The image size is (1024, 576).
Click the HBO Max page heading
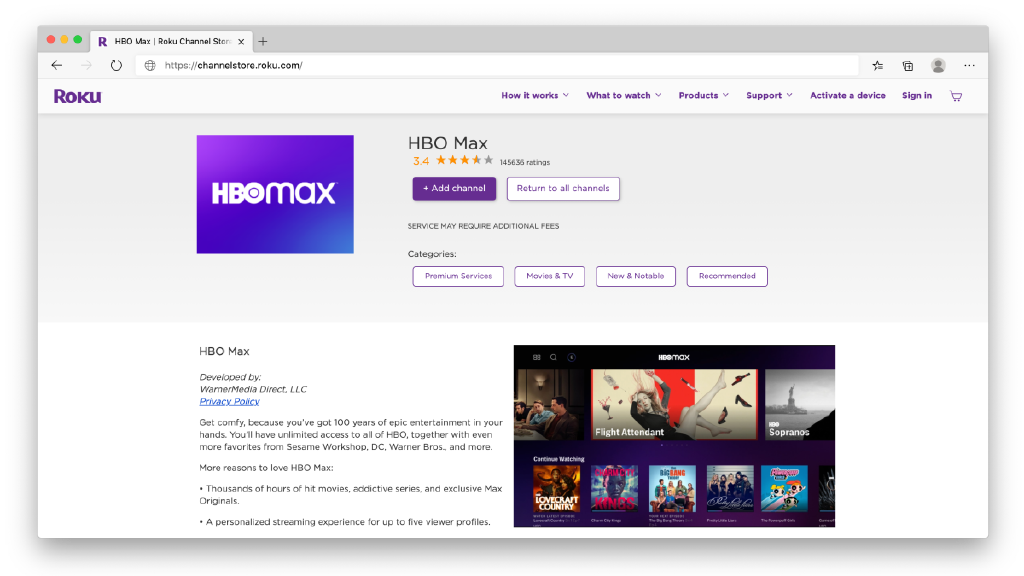(447, 143)
